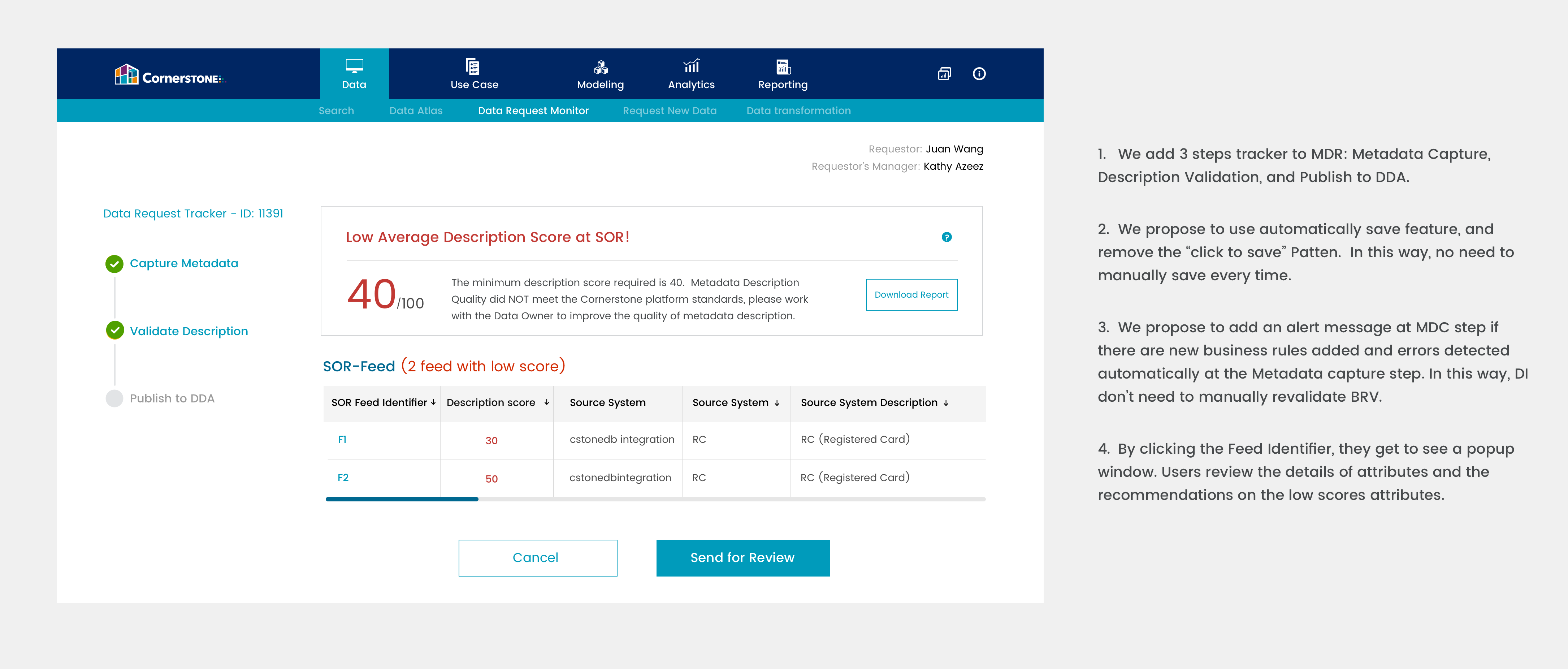Click the info circle icon in header
The height and width of the screenshot is (669, 1568).
point(979,74)
